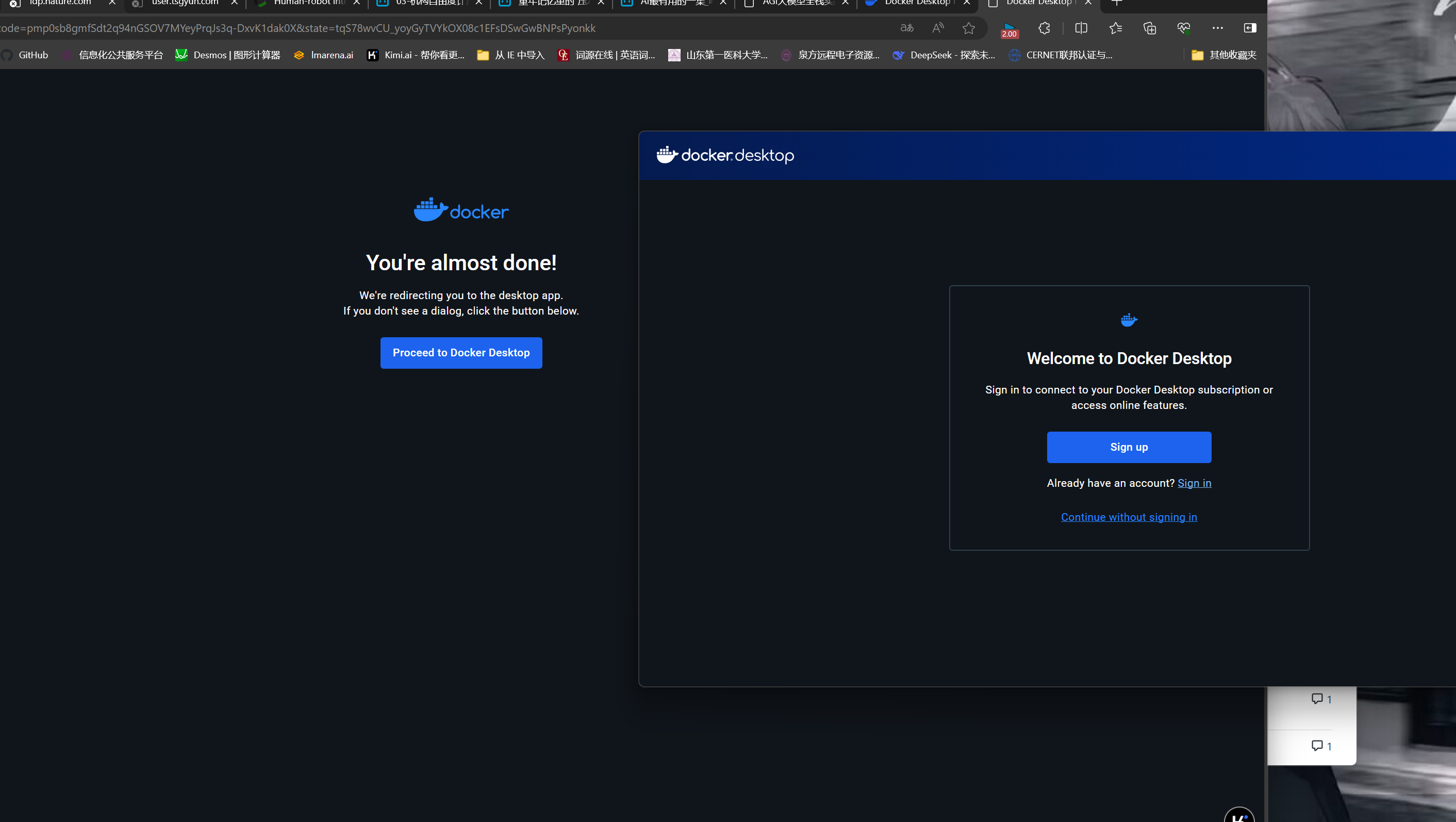Image resolution: width=1456 pixels, height=822 pixels.
Task: Open the Collections icon
Action: 1149,28
